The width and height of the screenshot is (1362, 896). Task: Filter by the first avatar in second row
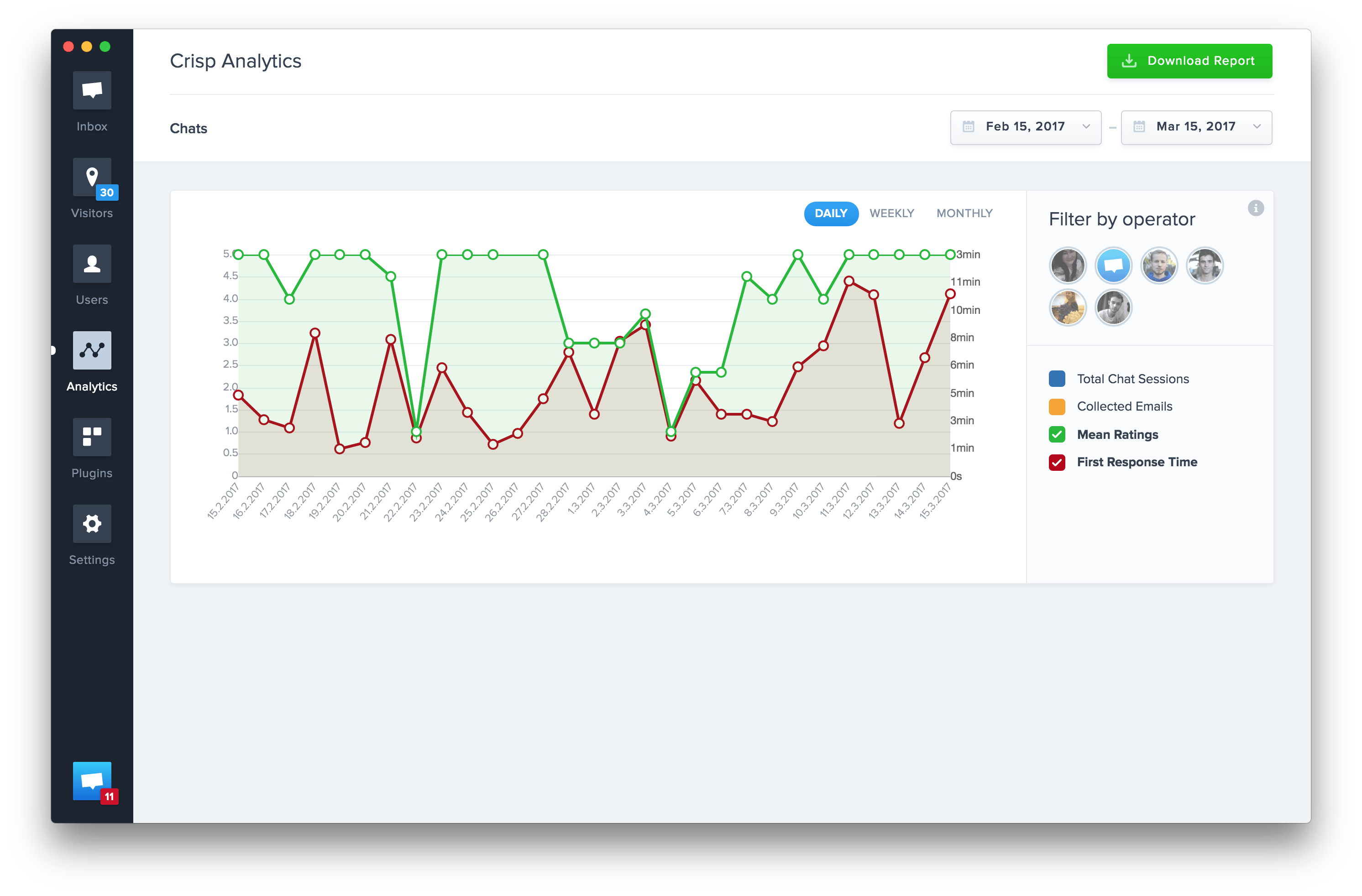point(1067,308)
